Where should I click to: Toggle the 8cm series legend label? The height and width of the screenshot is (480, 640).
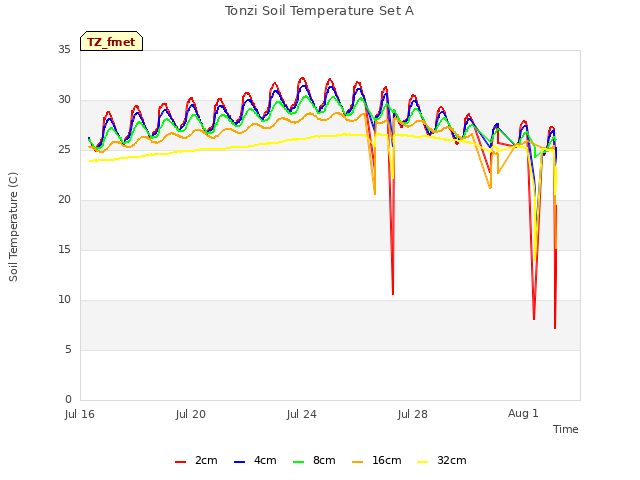coord(324,460)
